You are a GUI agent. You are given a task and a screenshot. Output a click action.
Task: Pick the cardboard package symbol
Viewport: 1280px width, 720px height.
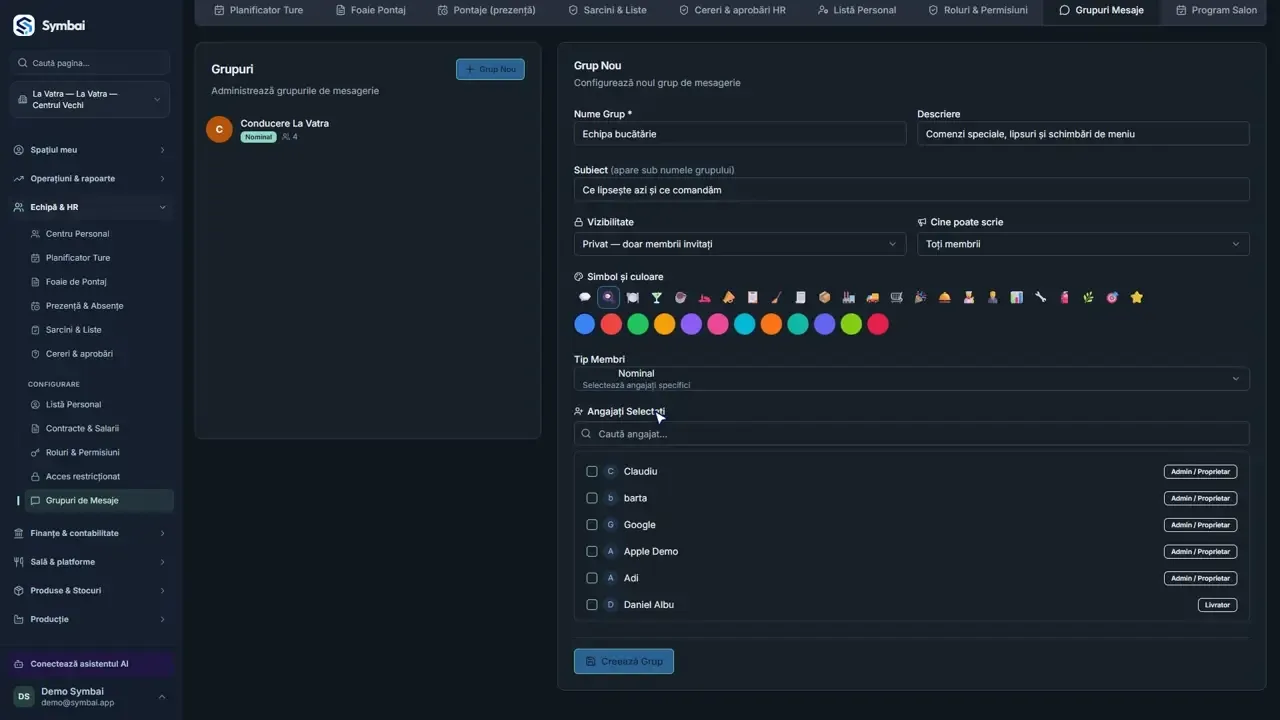pyautogui.click(x=825, y=297)
